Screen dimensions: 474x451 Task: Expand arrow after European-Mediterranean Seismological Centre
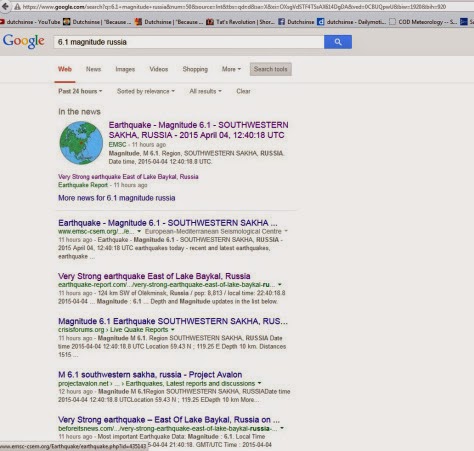286,231
